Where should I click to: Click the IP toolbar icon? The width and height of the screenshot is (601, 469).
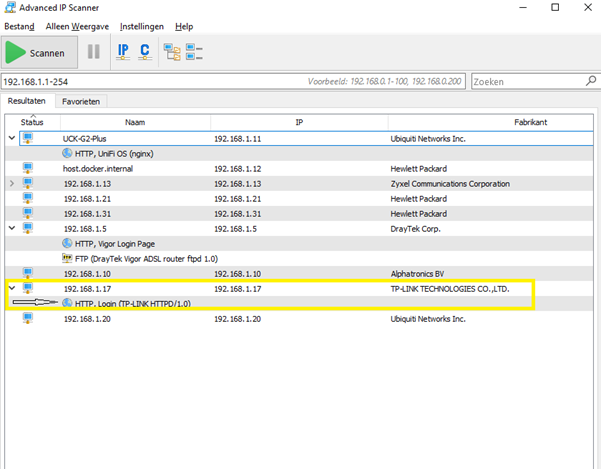123,52
